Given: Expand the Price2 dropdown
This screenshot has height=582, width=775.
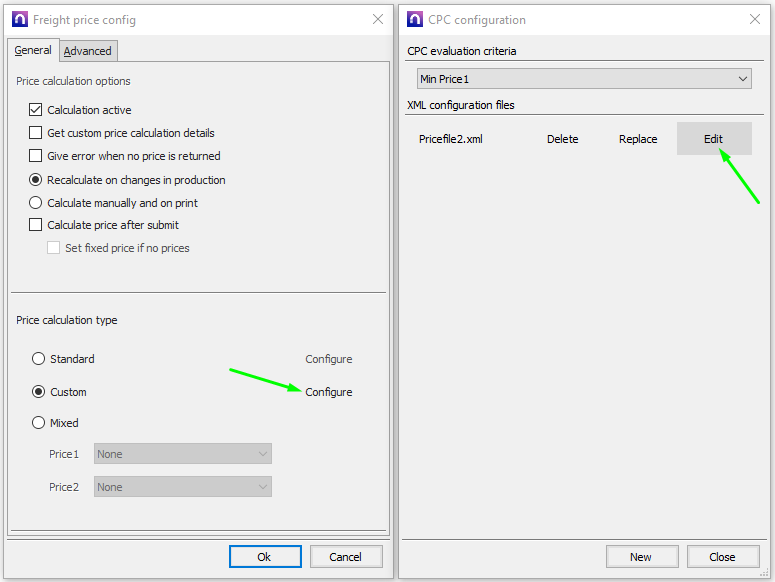Looking at the screenshot, I should pyautogui.click(x=183, y=487).
